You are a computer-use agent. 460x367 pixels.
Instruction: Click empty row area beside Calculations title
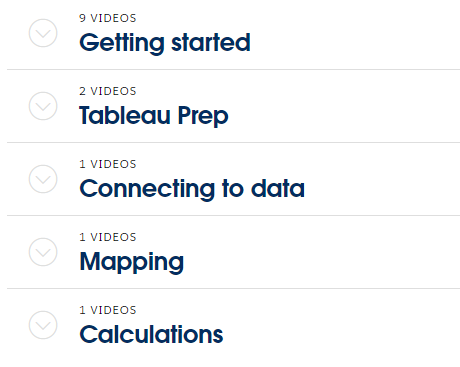pyautogui.click(x=343, y=327)
